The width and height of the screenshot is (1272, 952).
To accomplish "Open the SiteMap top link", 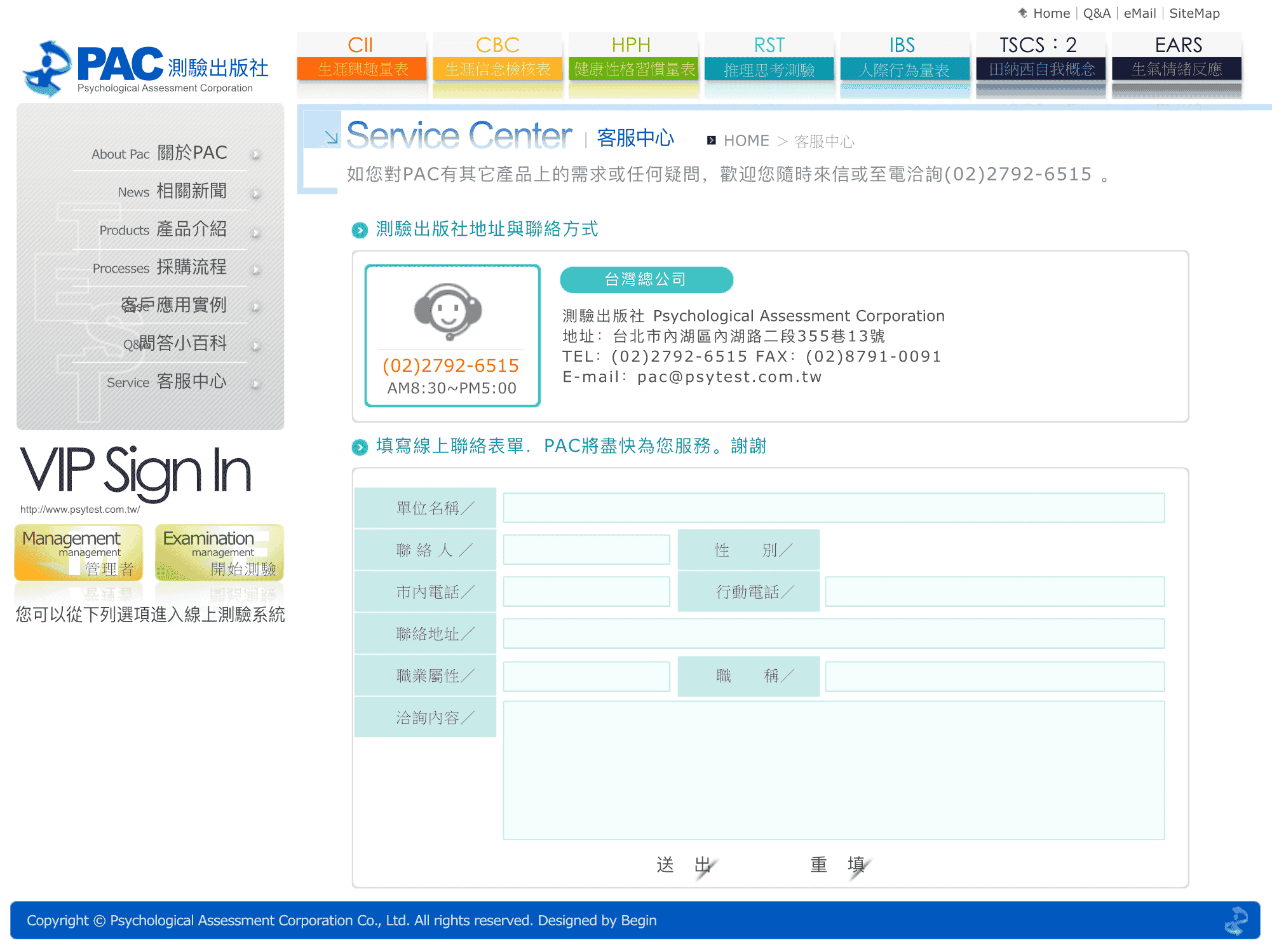I will [1194, 13].
